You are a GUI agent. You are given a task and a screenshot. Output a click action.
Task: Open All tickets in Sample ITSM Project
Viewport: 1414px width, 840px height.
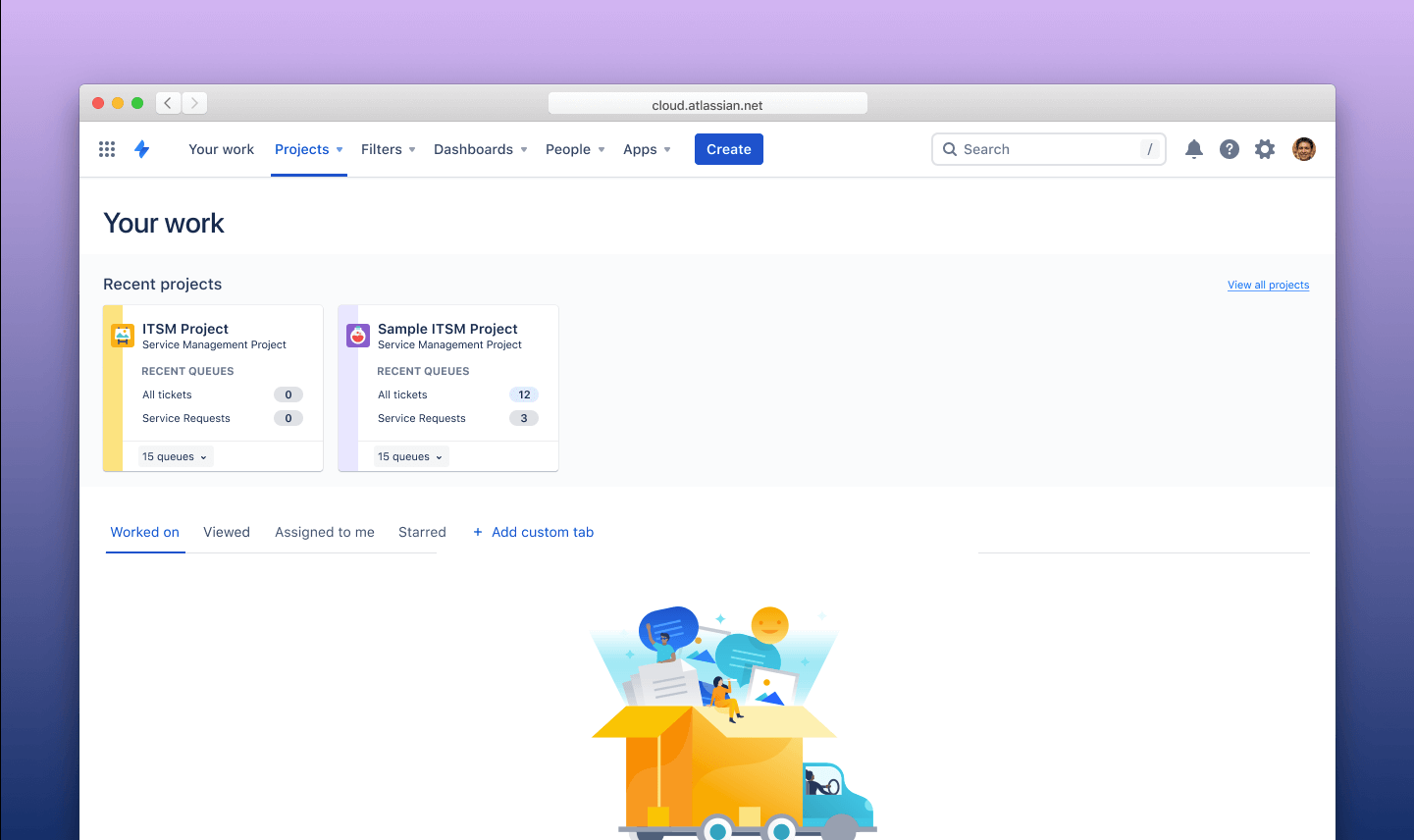(x=402, y=394)
